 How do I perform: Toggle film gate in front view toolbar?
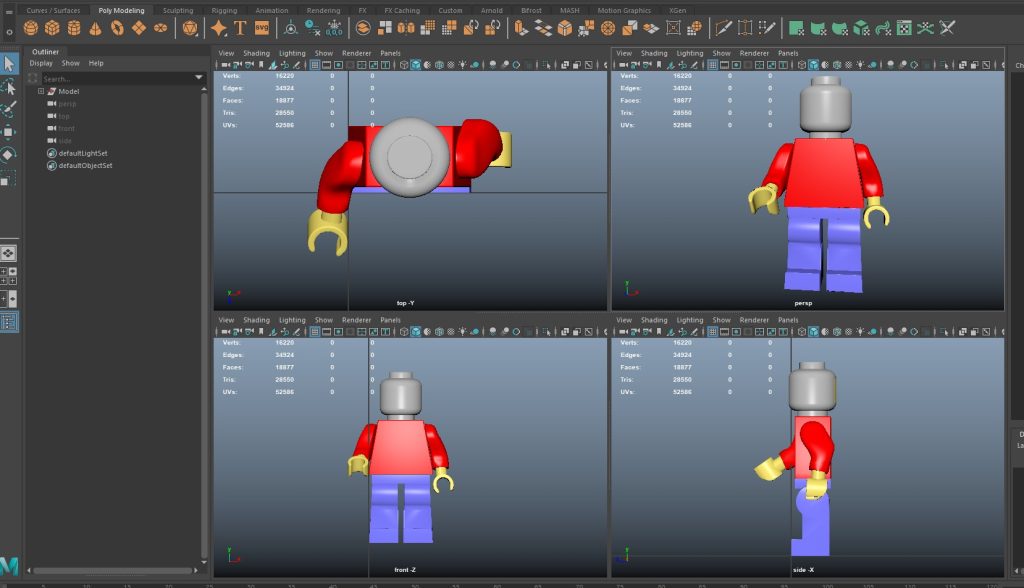pyautogui.click(x=327, y=332)
